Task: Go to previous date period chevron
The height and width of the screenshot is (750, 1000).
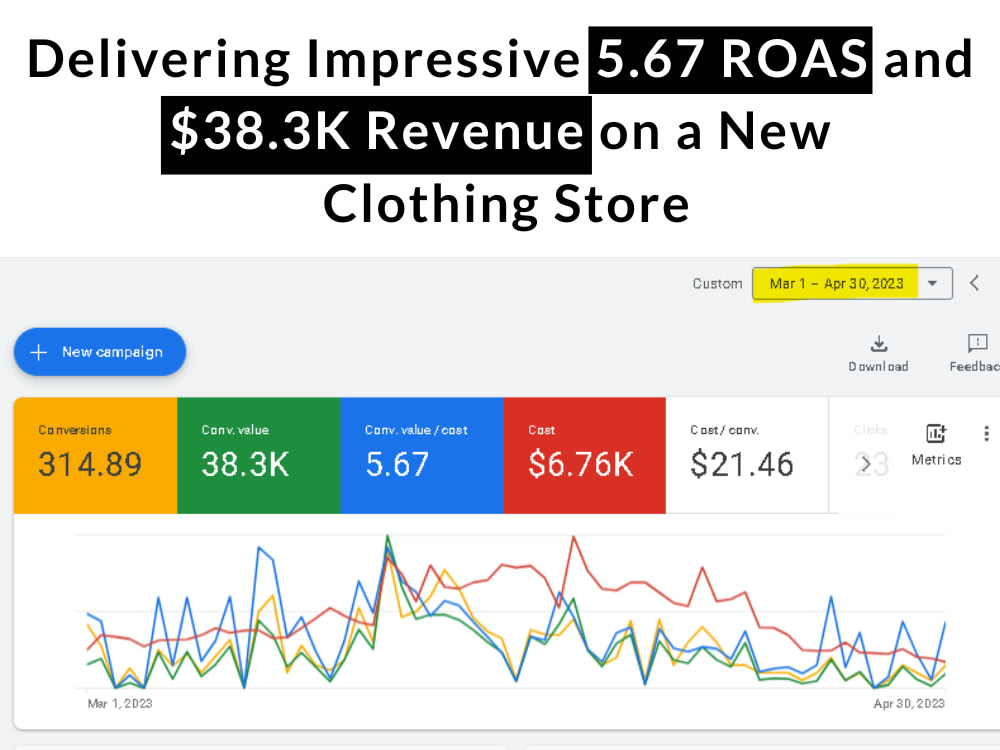Action: pos(974,283)
